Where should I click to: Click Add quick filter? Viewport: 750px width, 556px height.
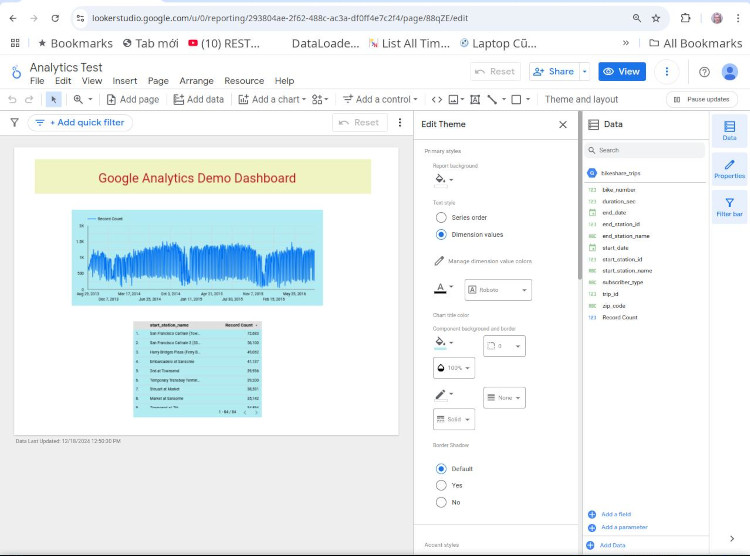coord(80,123)
